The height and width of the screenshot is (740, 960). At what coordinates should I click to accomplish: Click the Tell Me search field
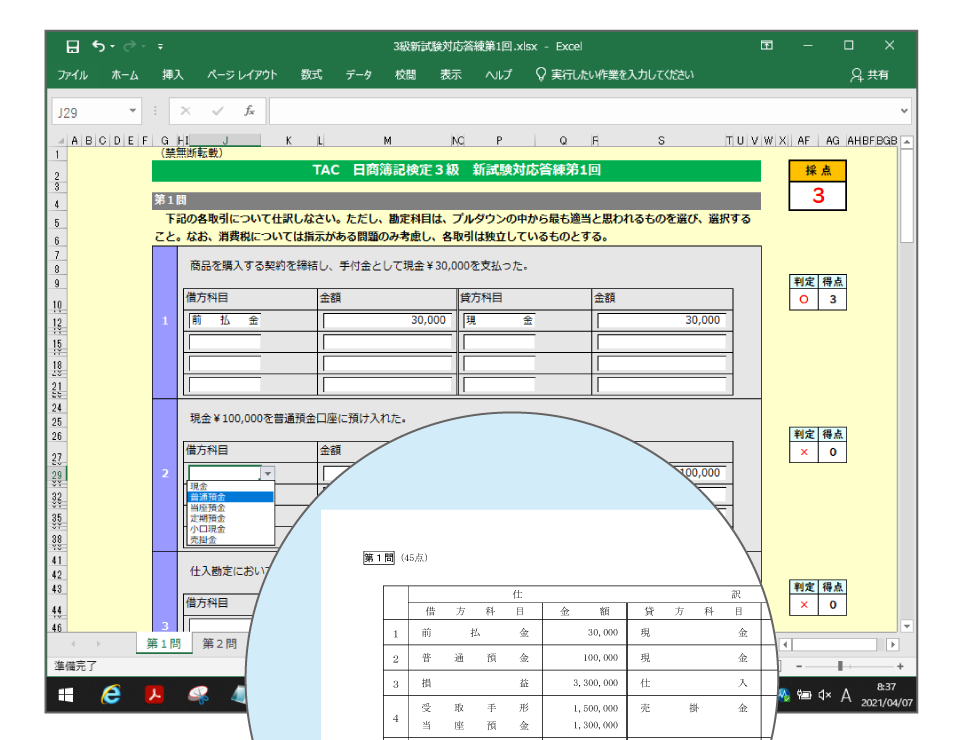tap(622, 75)
